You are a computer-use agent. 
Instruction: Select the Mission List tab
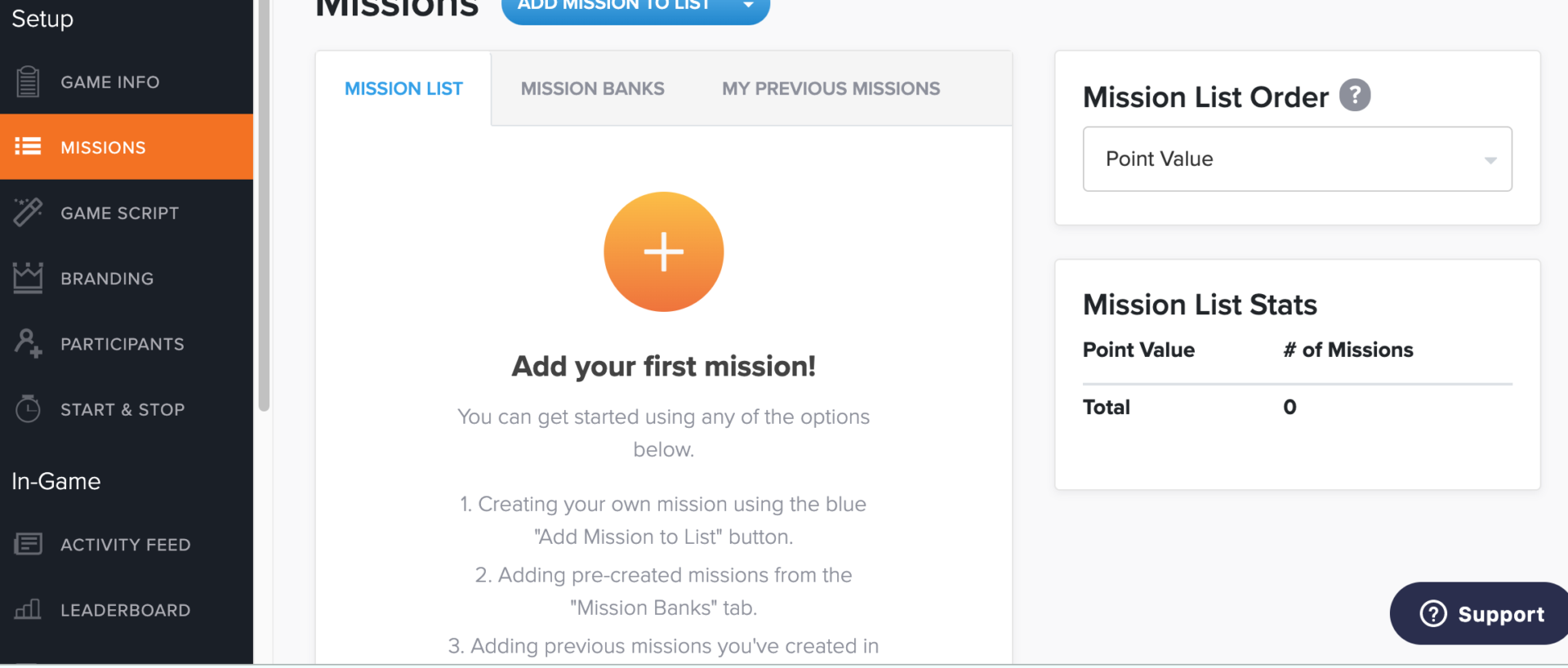click(403, 89)
